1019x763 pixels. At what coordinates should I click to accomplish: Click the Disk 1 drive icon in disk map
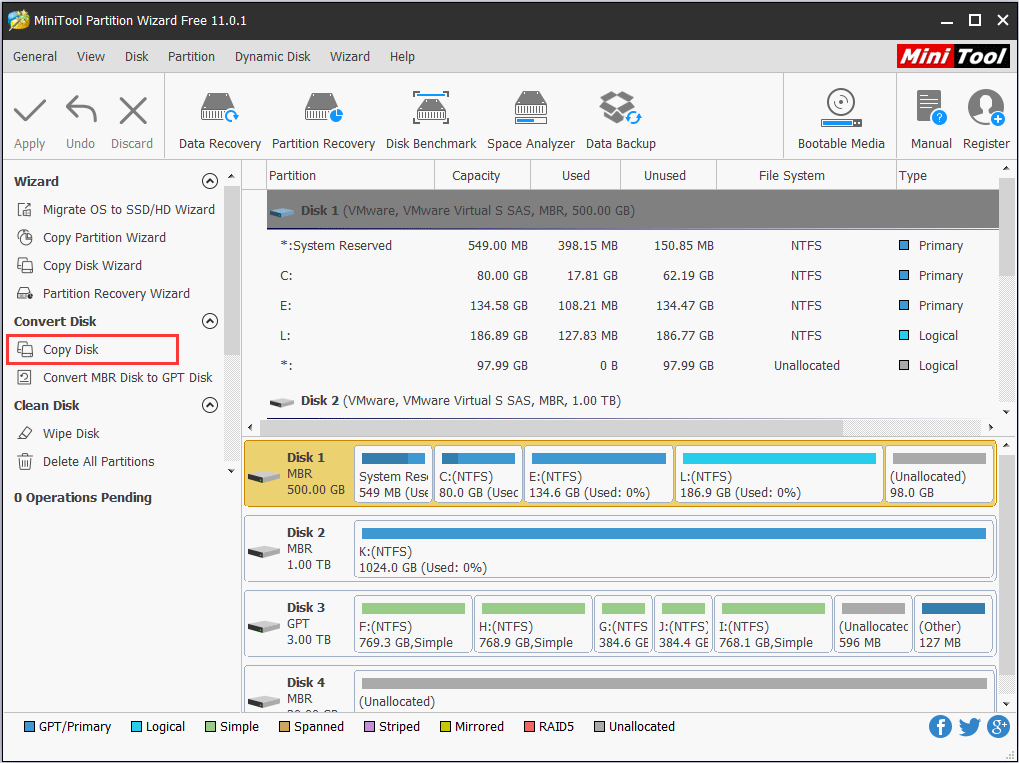tap(264, 476)
